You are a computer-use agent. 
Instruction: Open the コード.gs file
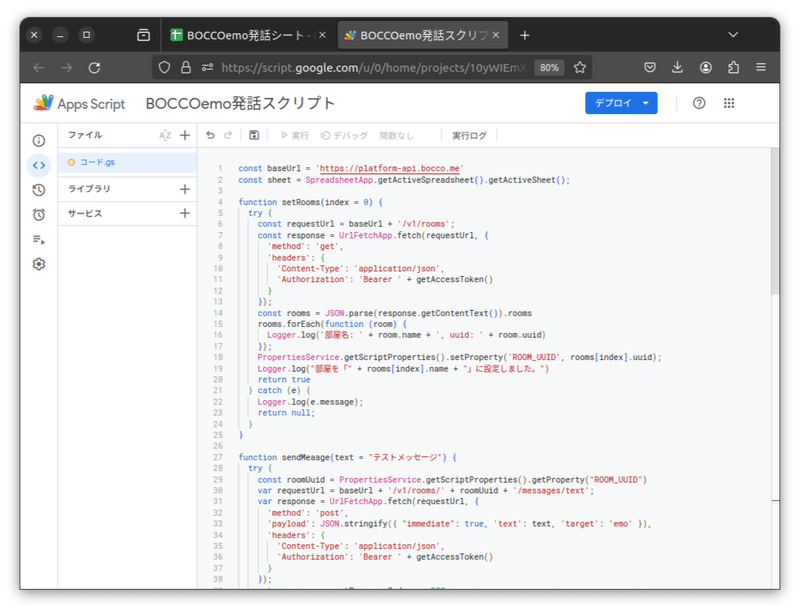[128, 162]
